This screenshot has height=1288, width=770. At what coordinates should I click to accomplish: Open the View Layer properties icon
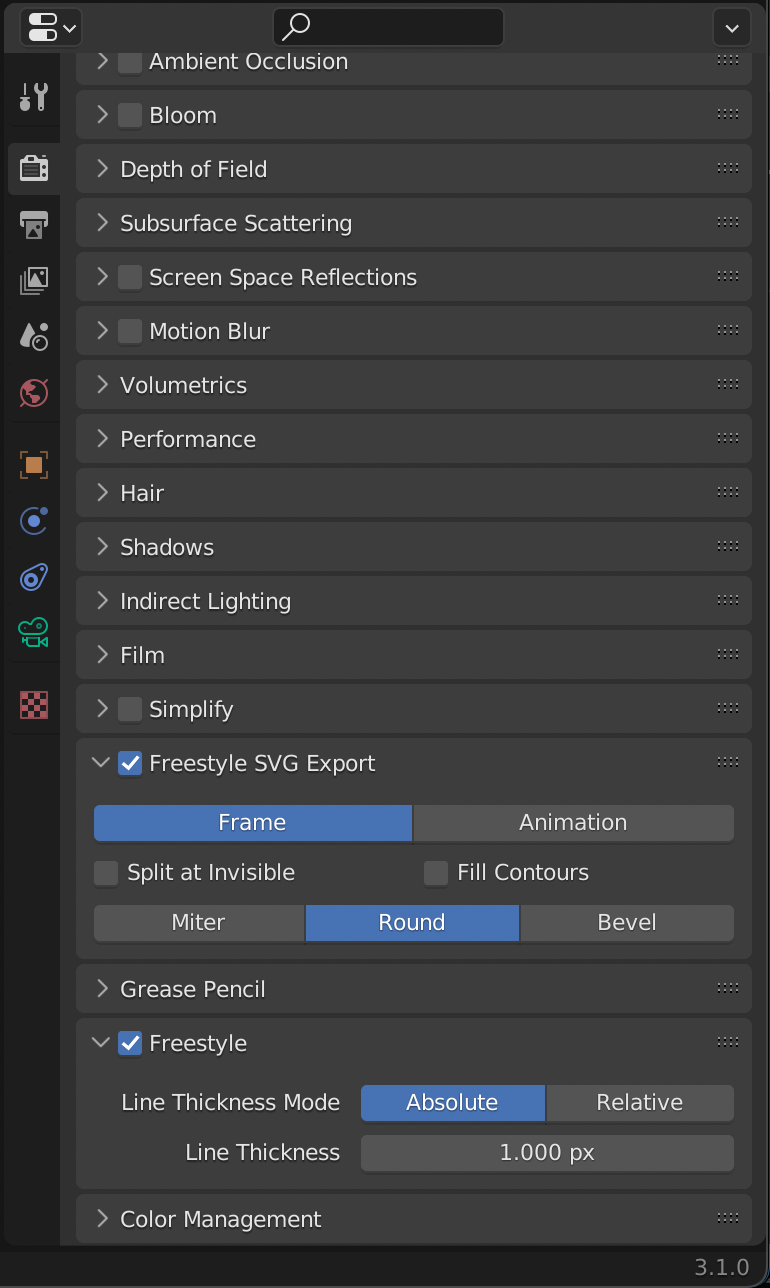pyautogui.click(x=34, y=280)
